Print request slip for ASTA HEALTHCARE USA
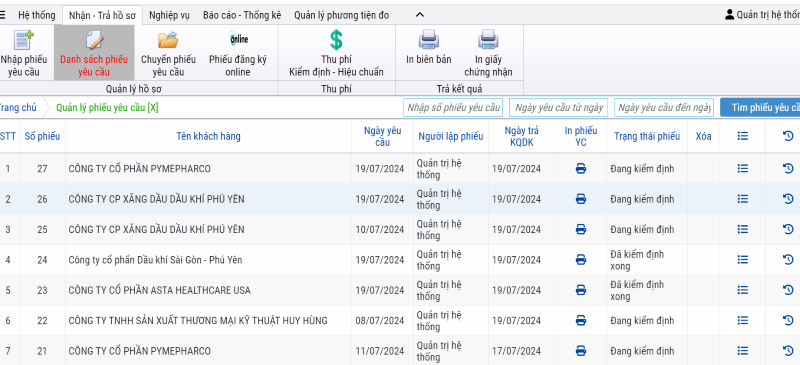This screenshot has width=800, height=365. click(x=581, y=290)
